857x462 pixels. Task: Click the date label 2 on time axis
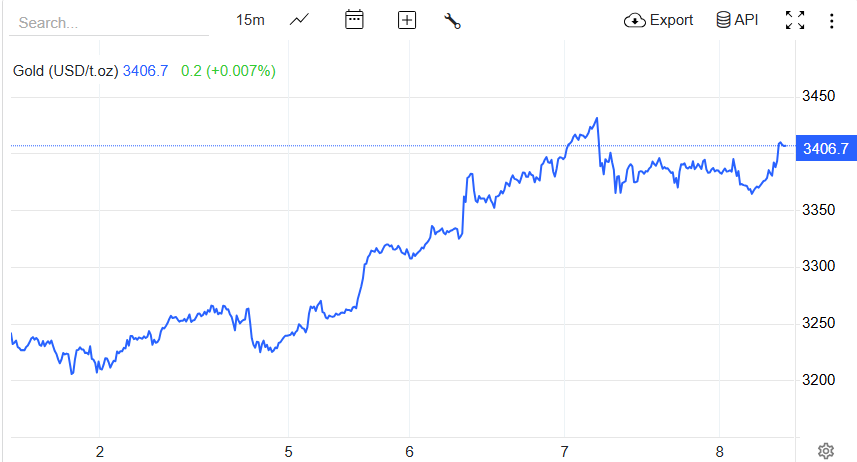[x=100, y=451]
